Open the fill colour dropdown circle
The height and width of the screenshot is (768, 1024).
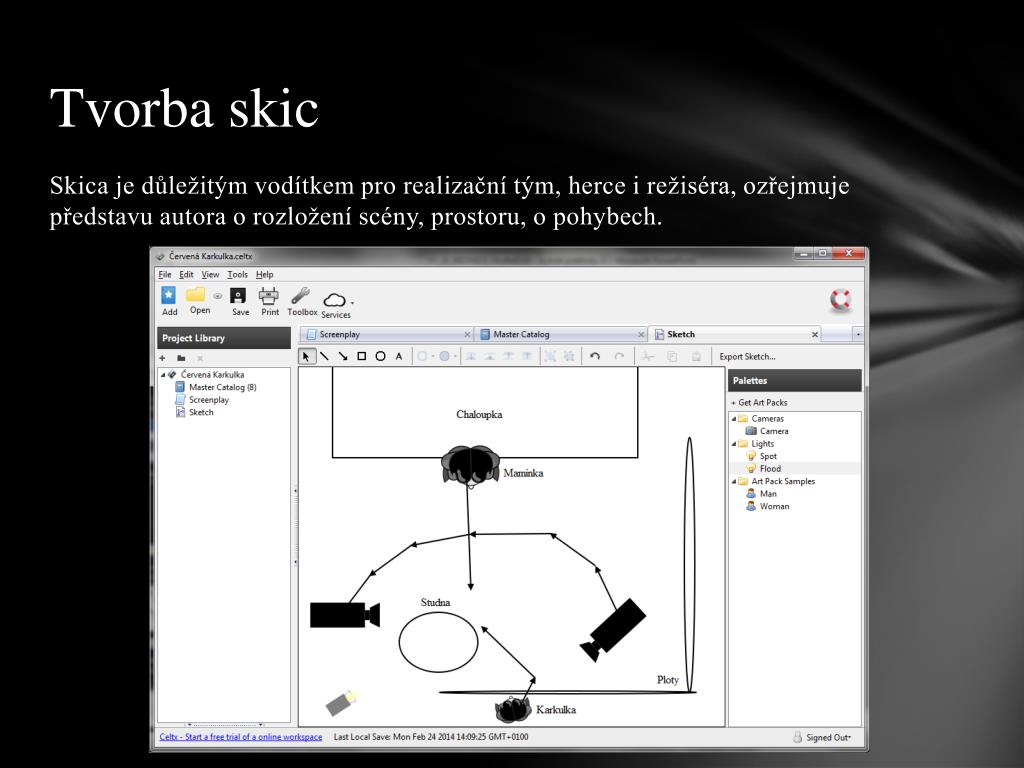[447, 357]
